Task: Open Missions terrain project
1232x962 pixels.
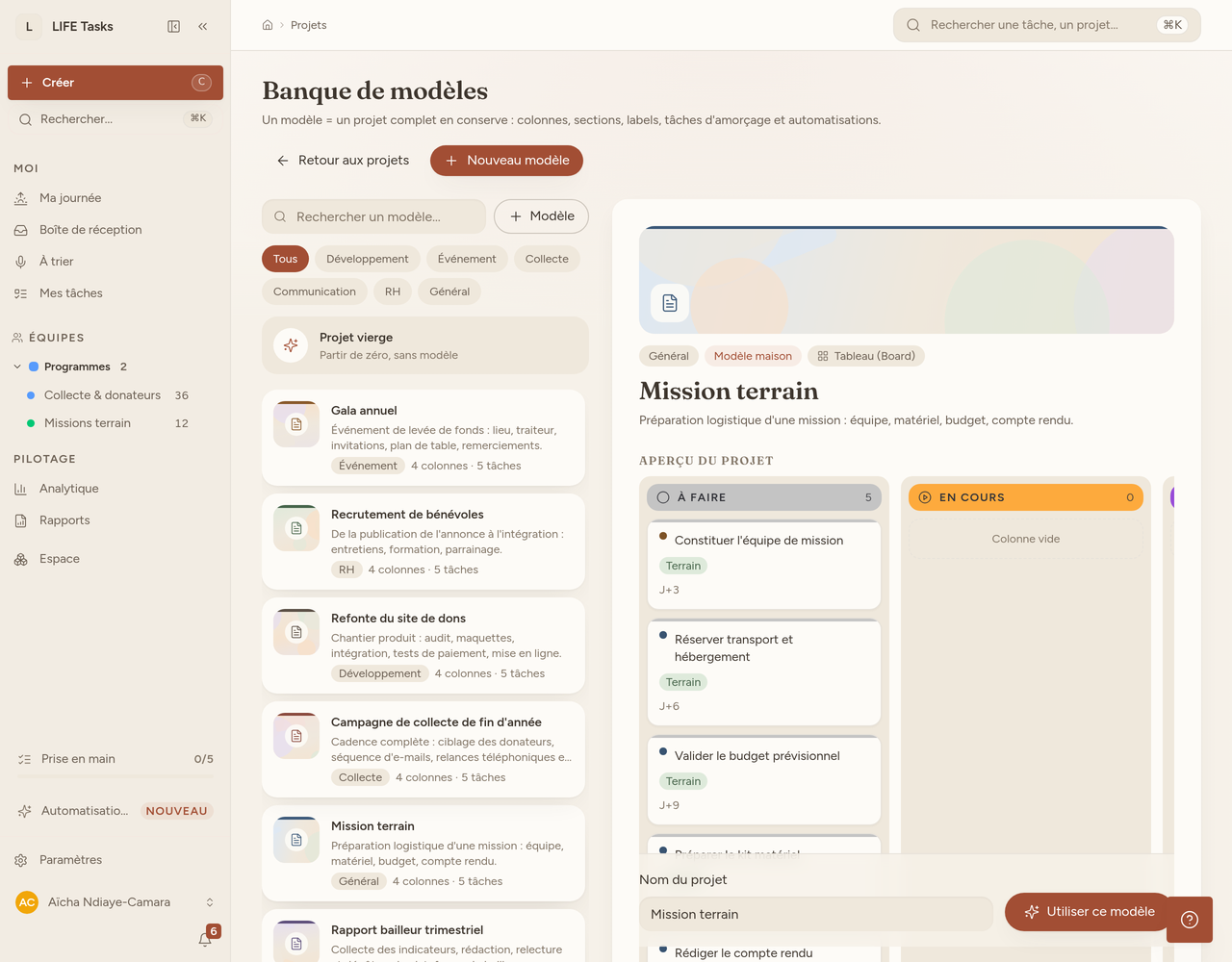Action: click(115, 423)
